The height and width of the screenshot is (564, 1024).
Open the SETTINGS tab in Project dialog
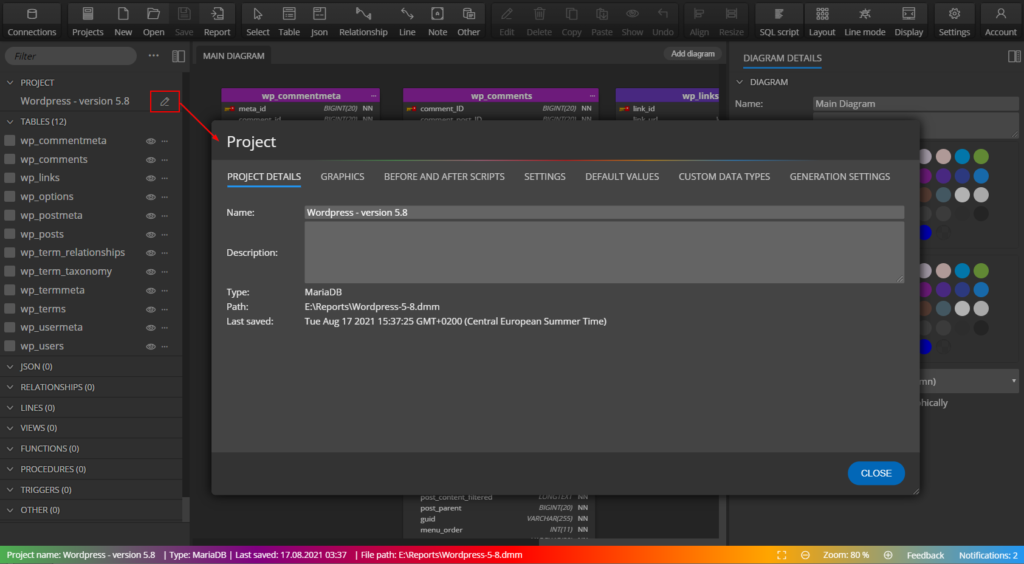pos(545,177)
